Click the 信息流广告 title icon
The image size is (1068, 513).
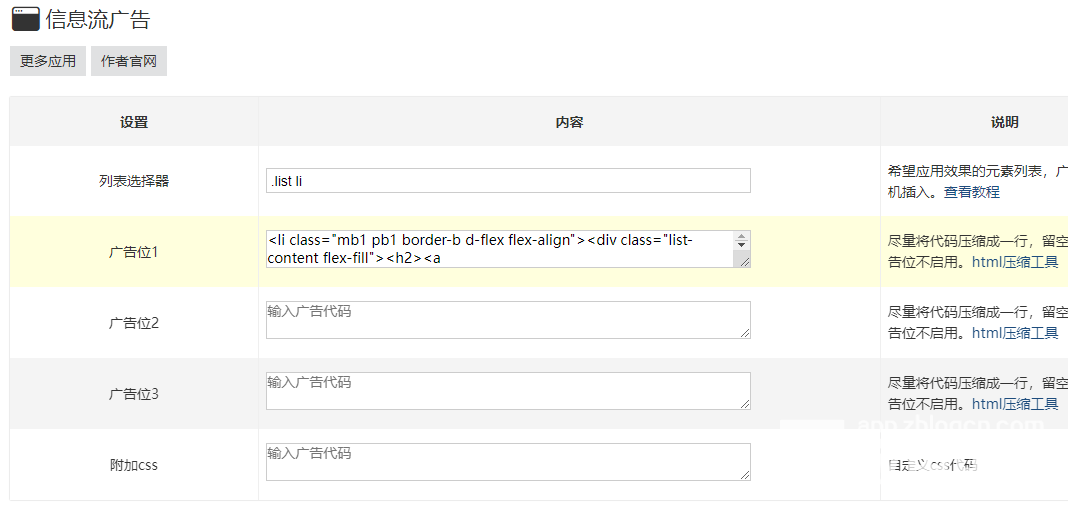[25, 19]
